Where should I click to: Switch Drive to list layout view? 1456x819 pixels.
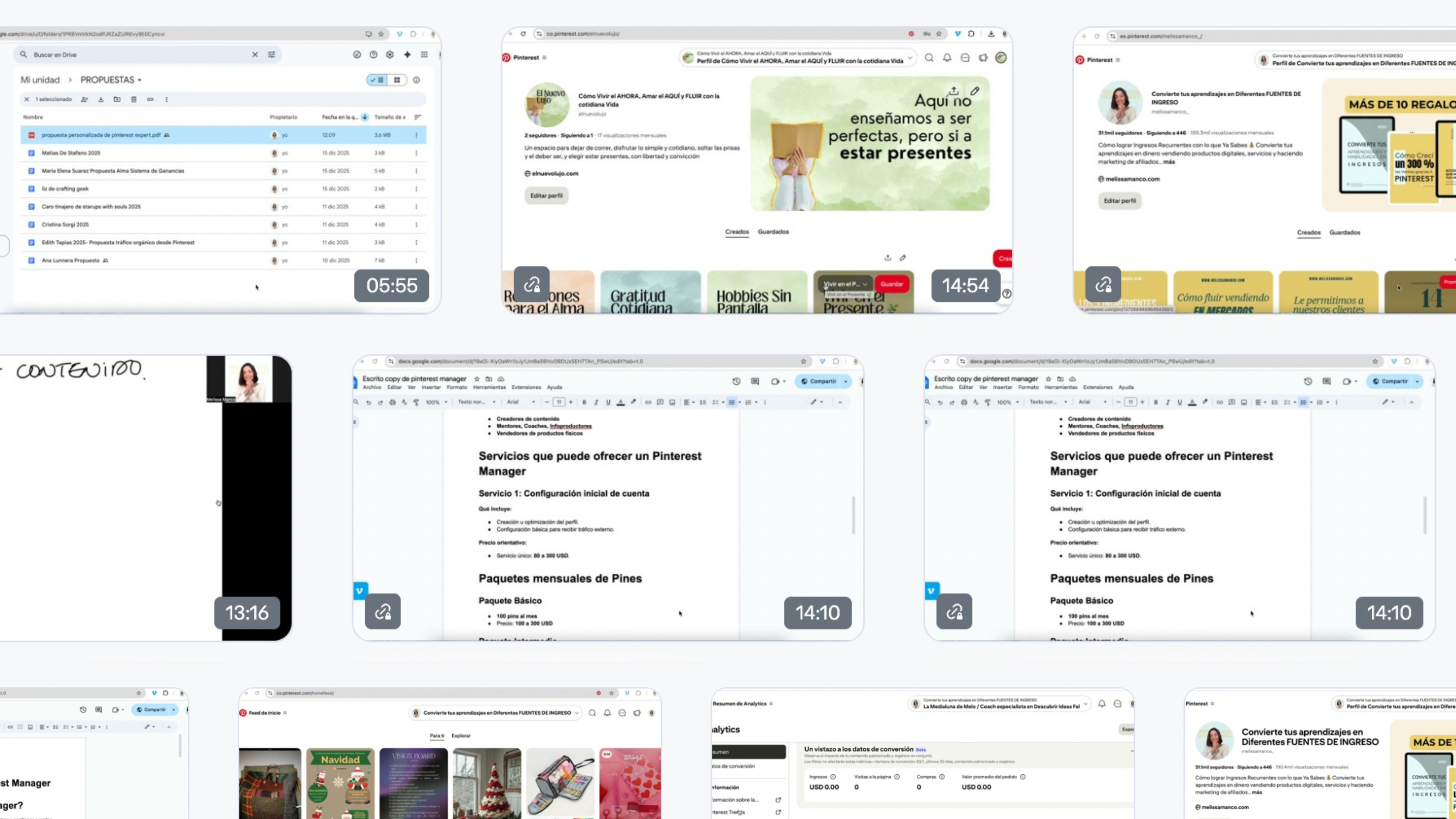click(x=377, y=80)
